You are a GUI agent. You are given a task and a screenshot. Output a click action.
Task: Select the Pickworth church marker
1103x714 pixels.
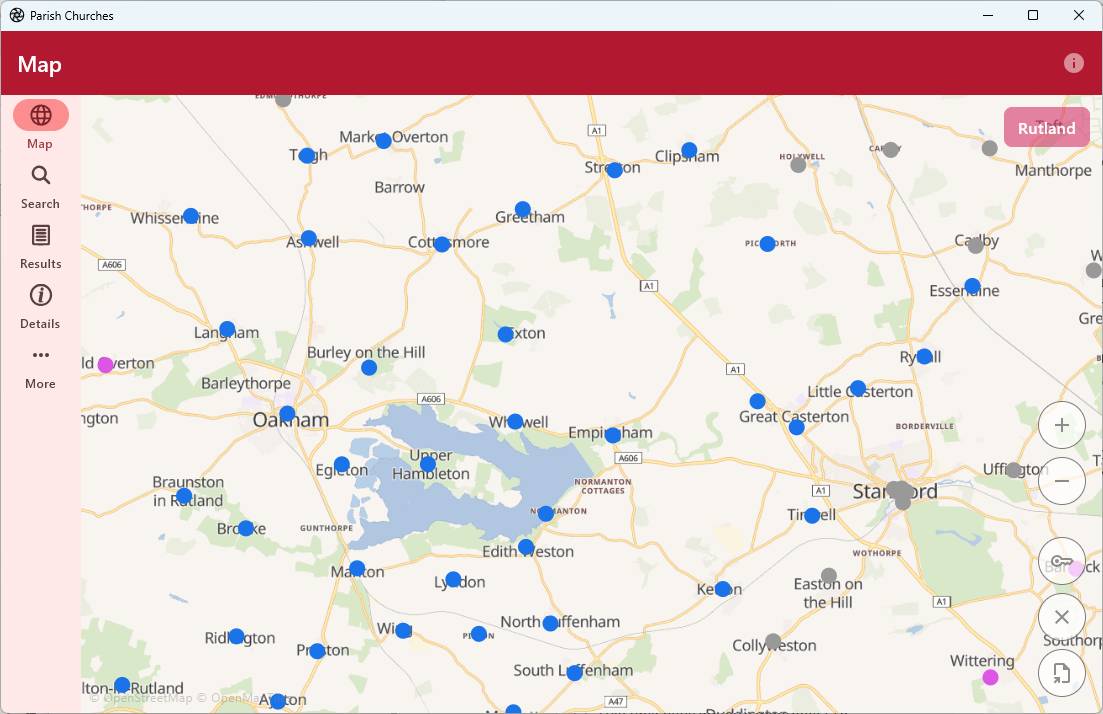pyautogui.click(x=767, y=244)
